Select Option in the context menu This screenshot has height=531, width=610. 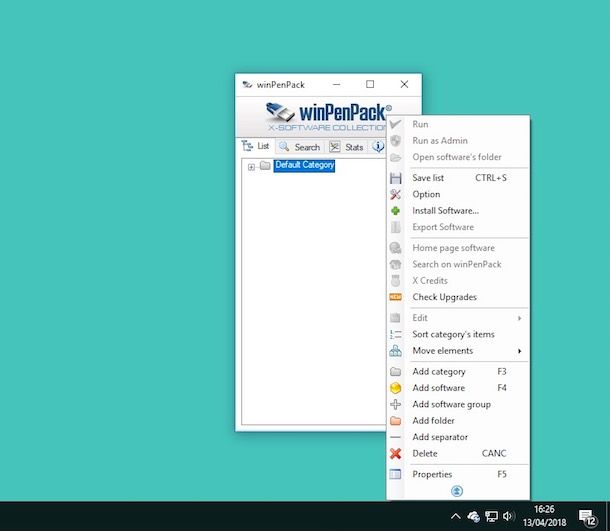pos(458,194)
